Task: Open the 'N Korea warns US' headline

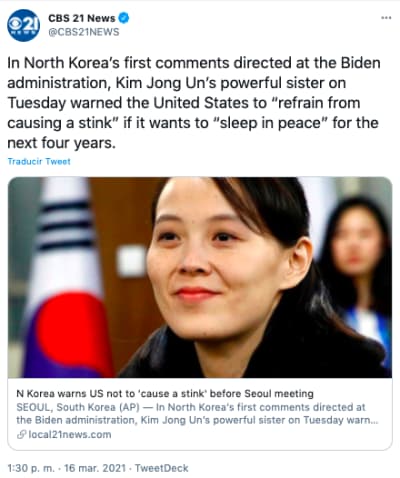Action: 165,394
